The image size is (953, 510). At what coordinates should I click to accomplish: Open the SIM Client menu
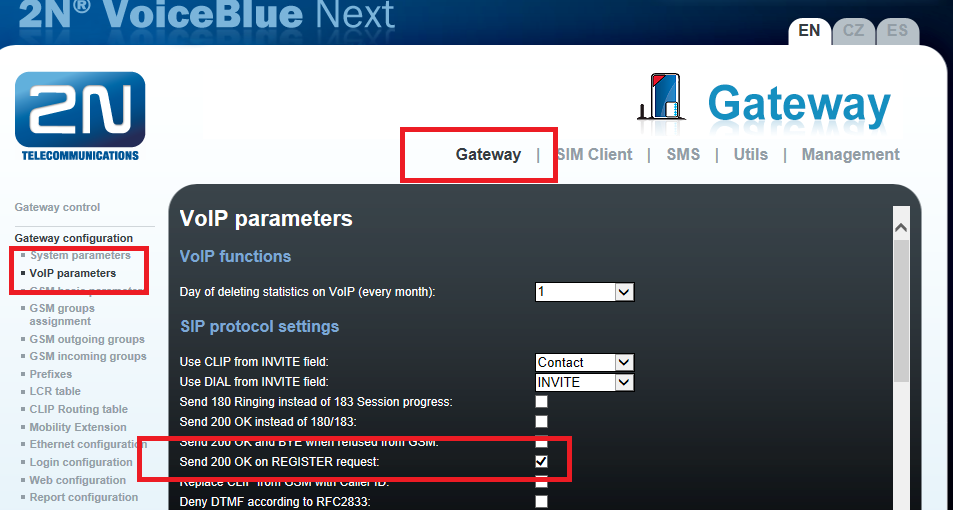[594, 154]
